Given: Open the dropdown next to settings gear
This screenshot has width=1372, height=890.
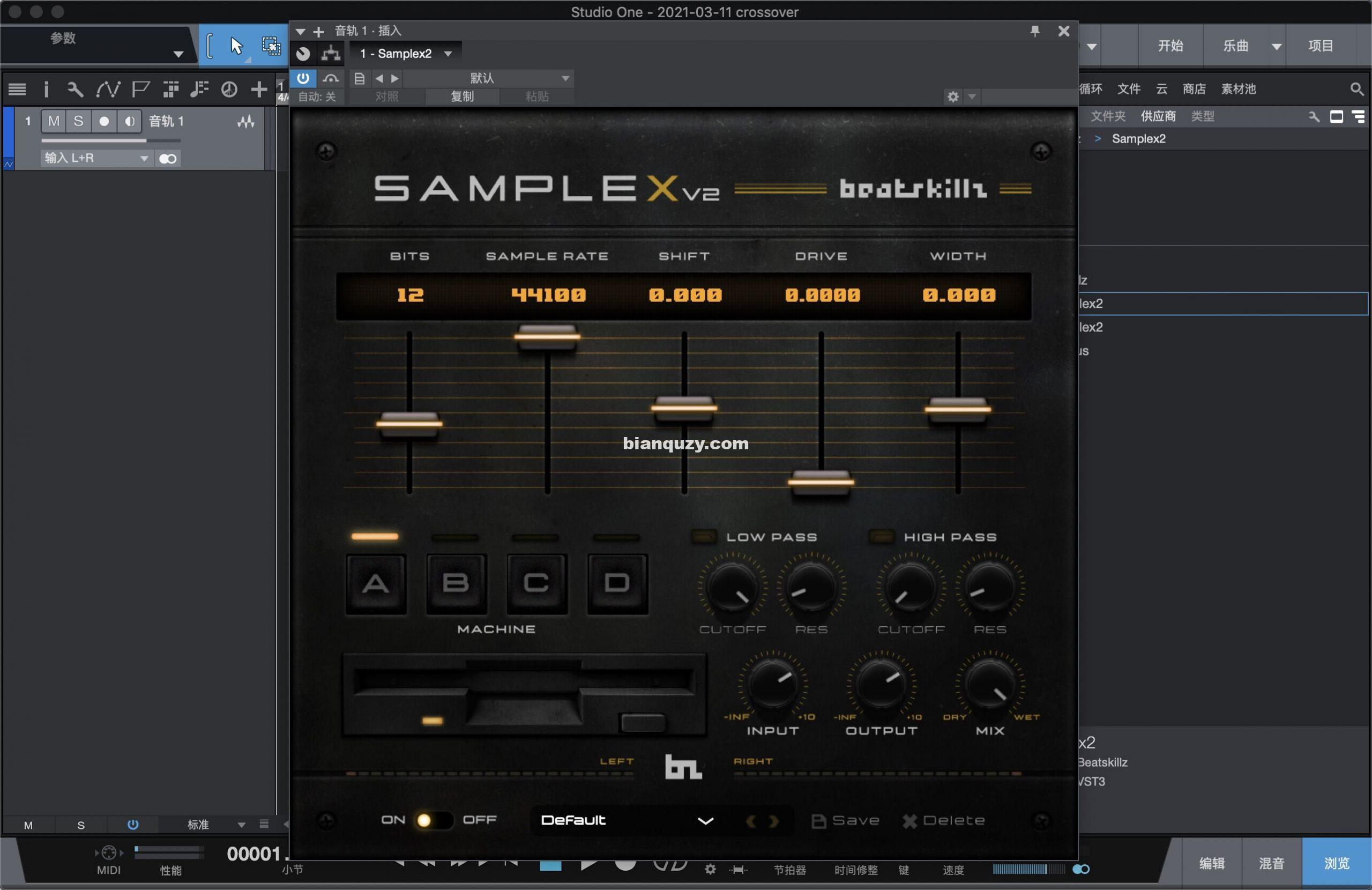Looking at the screenshot, I should click(972, 97).
